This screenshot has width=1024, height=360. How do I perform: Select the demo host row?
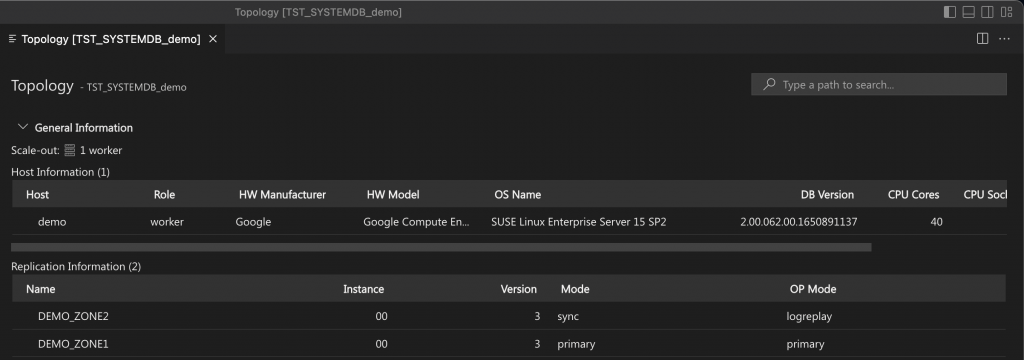(x=509, y=222)
